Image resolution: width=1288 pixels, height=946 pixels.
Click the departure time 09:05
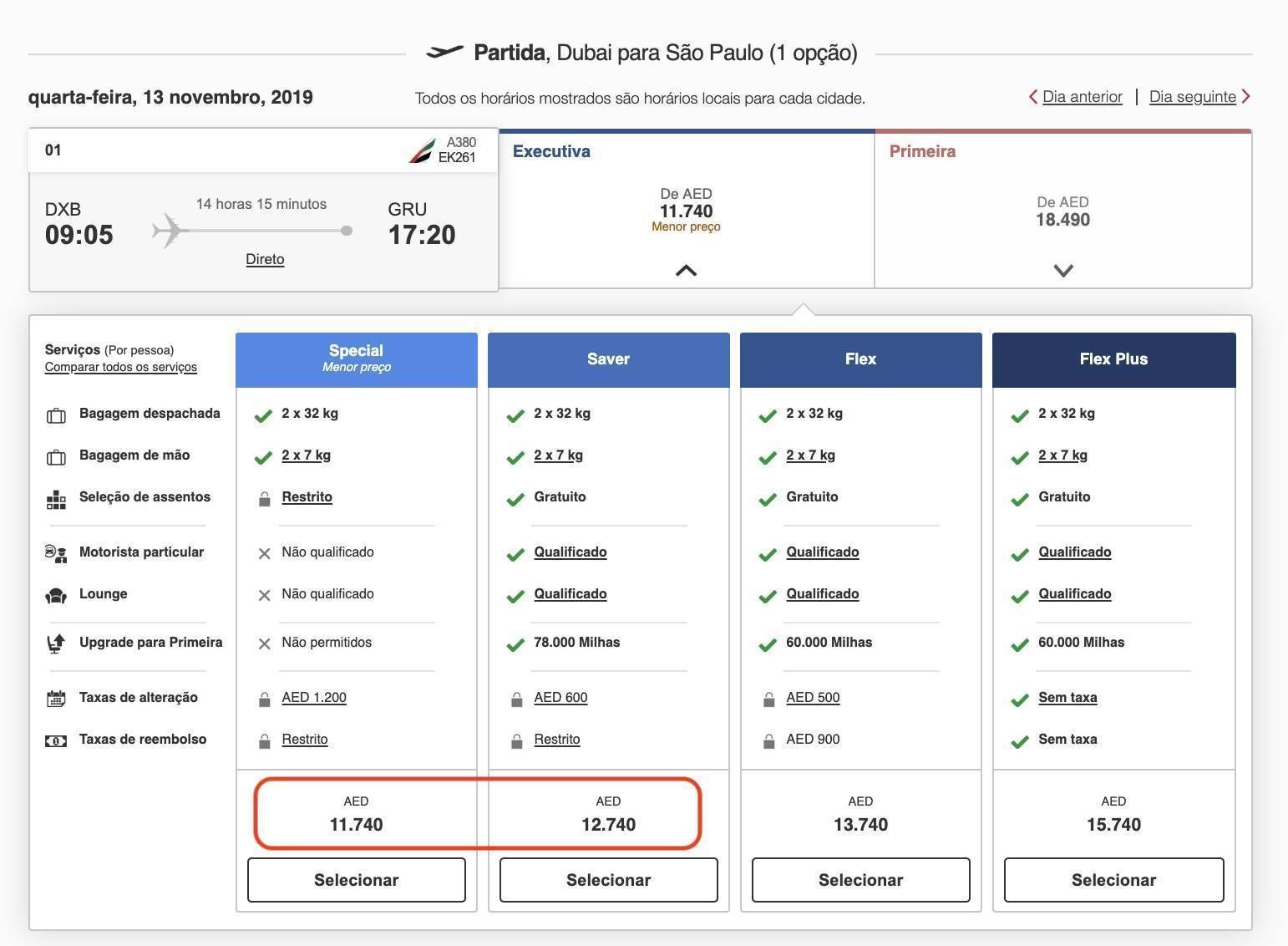(x=79, y=236)
